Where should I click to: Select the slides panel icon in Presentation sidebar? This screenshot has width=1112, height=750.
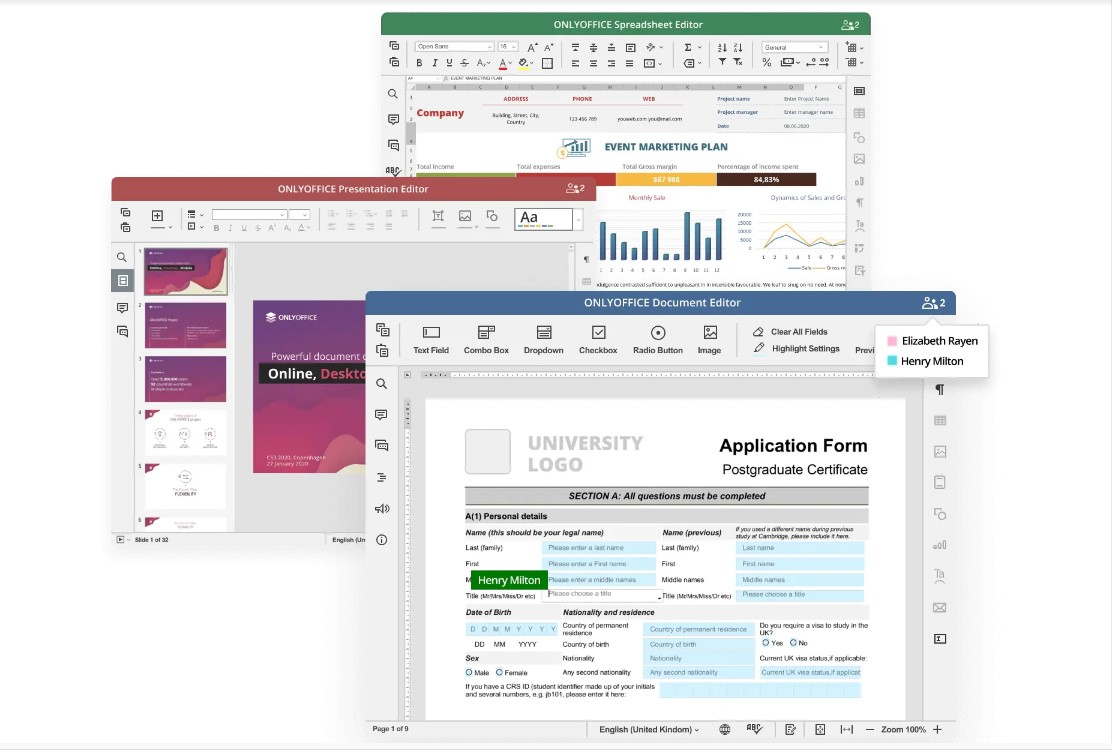123,281
